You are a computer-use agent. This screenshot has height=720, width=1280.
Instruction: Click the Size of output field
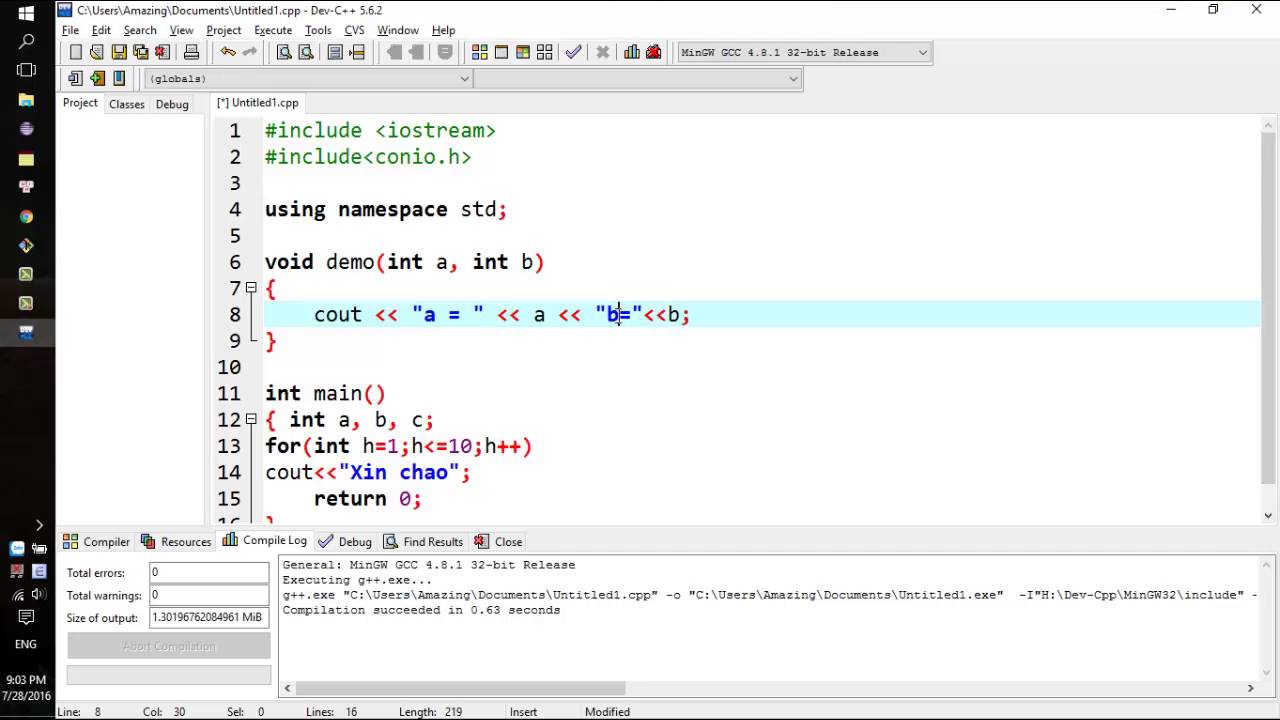[209, 617]
